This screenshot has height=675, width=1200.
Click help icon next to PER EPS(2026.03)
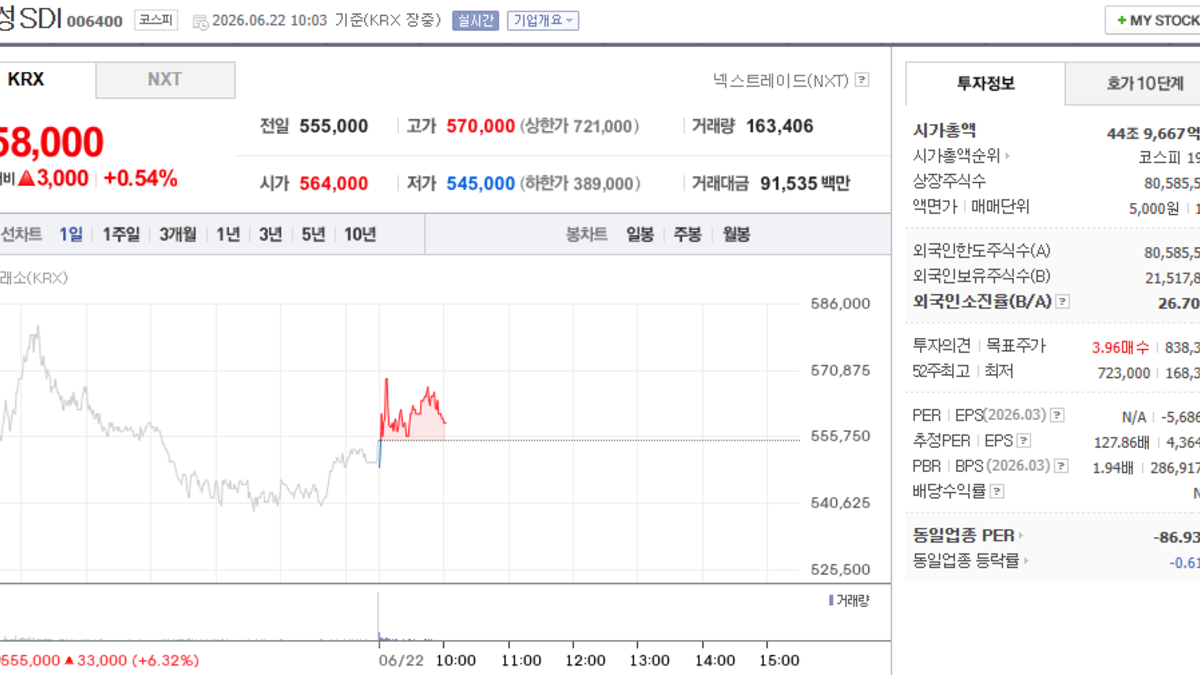click(1057, 415)
